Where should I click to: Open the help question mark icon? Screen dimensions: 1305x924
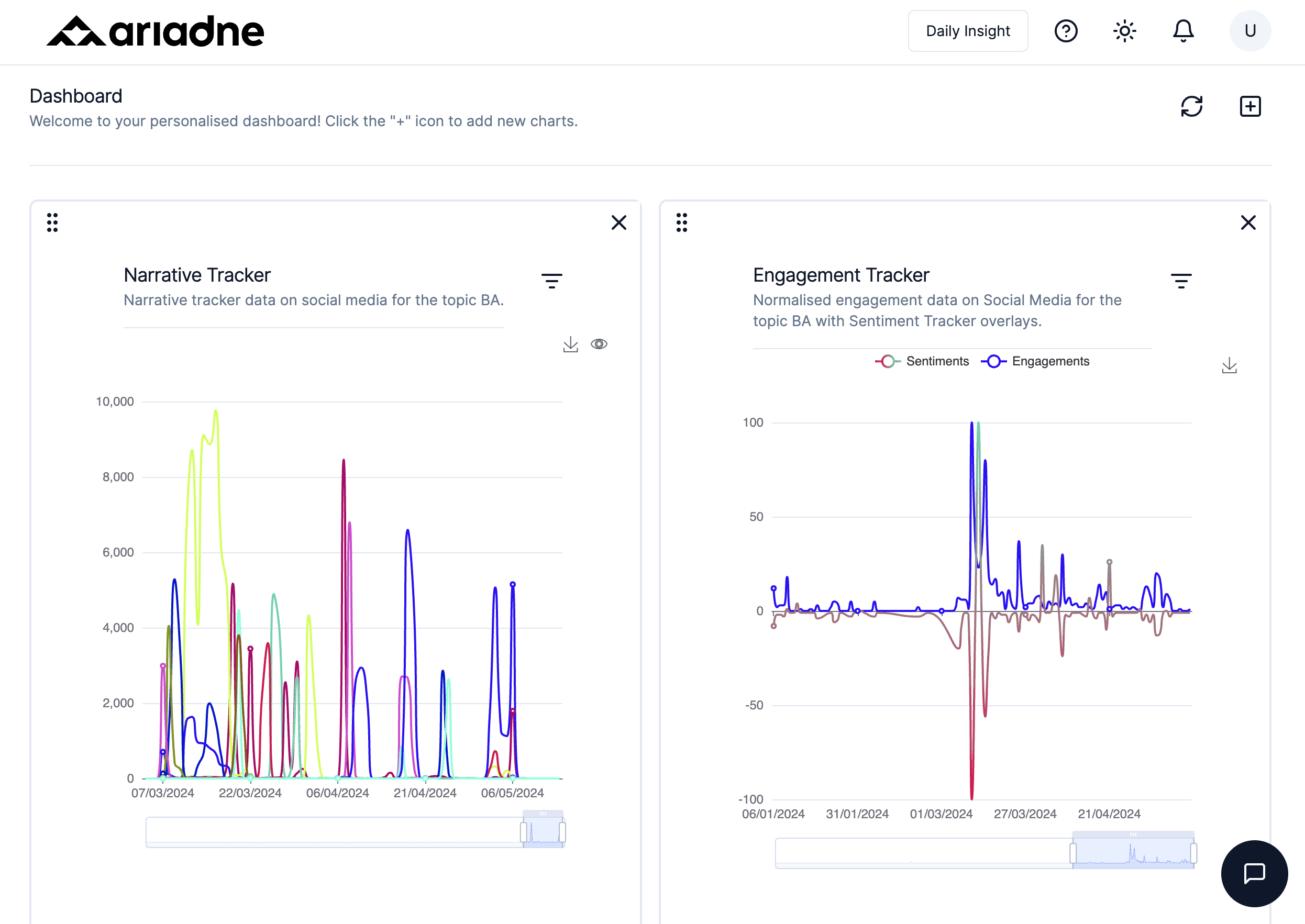click(1065, 31)
